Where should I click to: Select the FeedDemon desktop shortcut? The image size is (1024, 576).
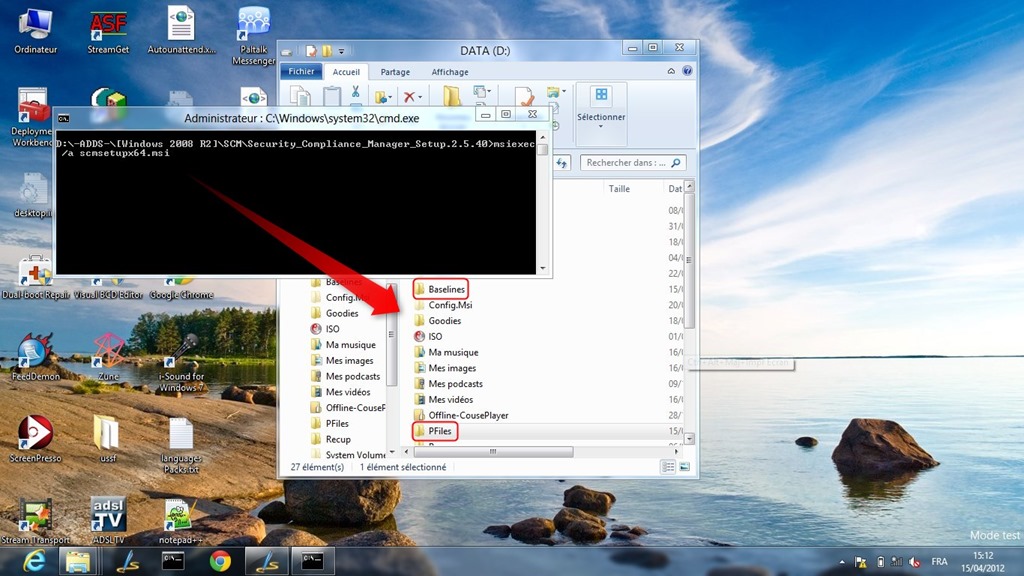(x=35, y=357)
